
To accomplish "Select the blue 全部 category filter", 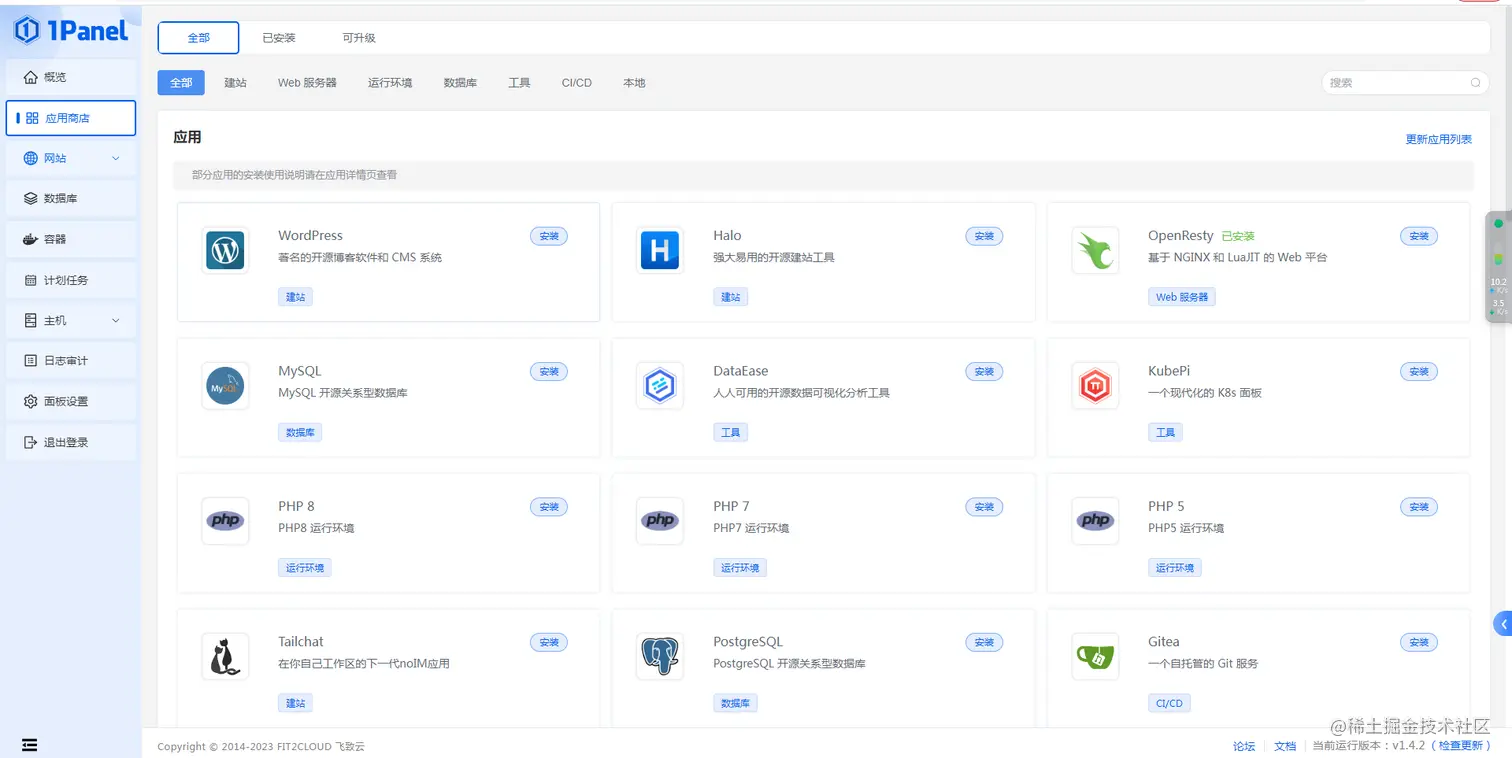I will point(181,83).
